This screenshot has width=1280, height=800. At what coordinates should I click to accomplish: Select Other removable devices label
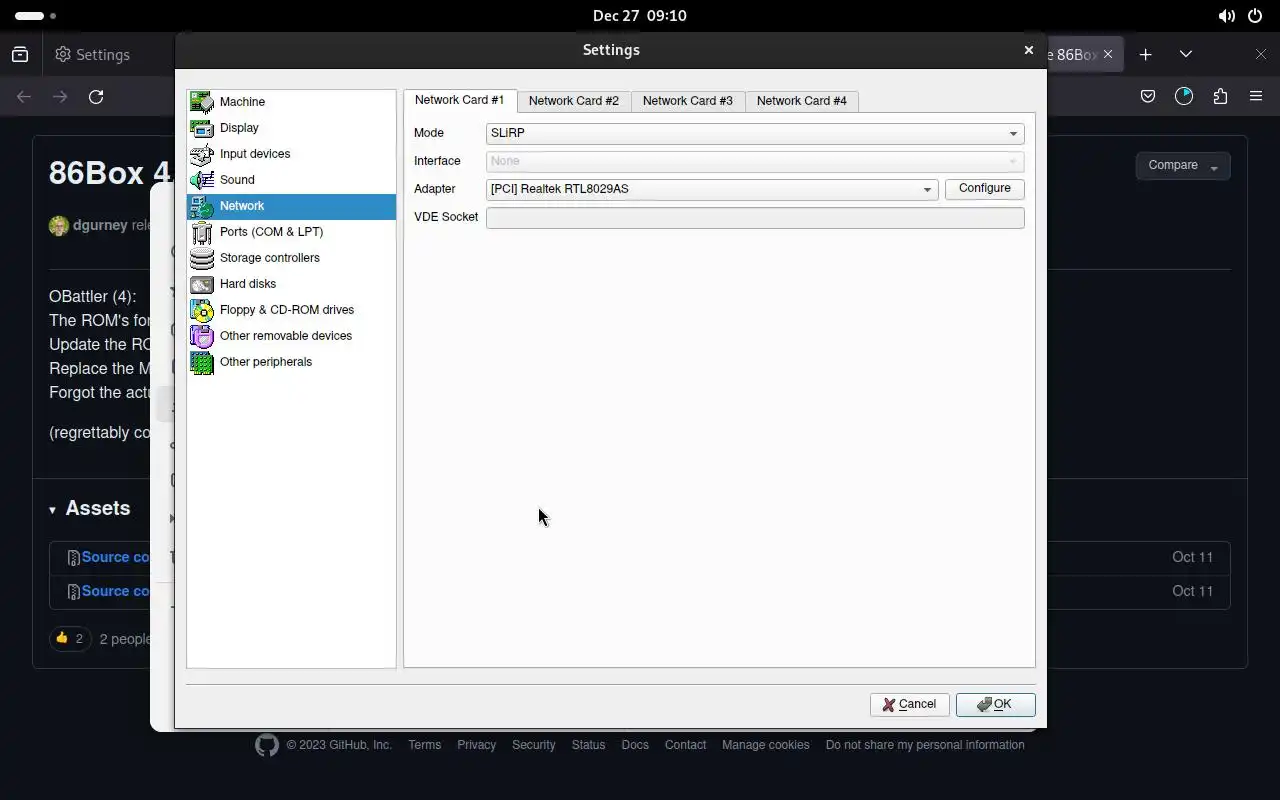286,336
